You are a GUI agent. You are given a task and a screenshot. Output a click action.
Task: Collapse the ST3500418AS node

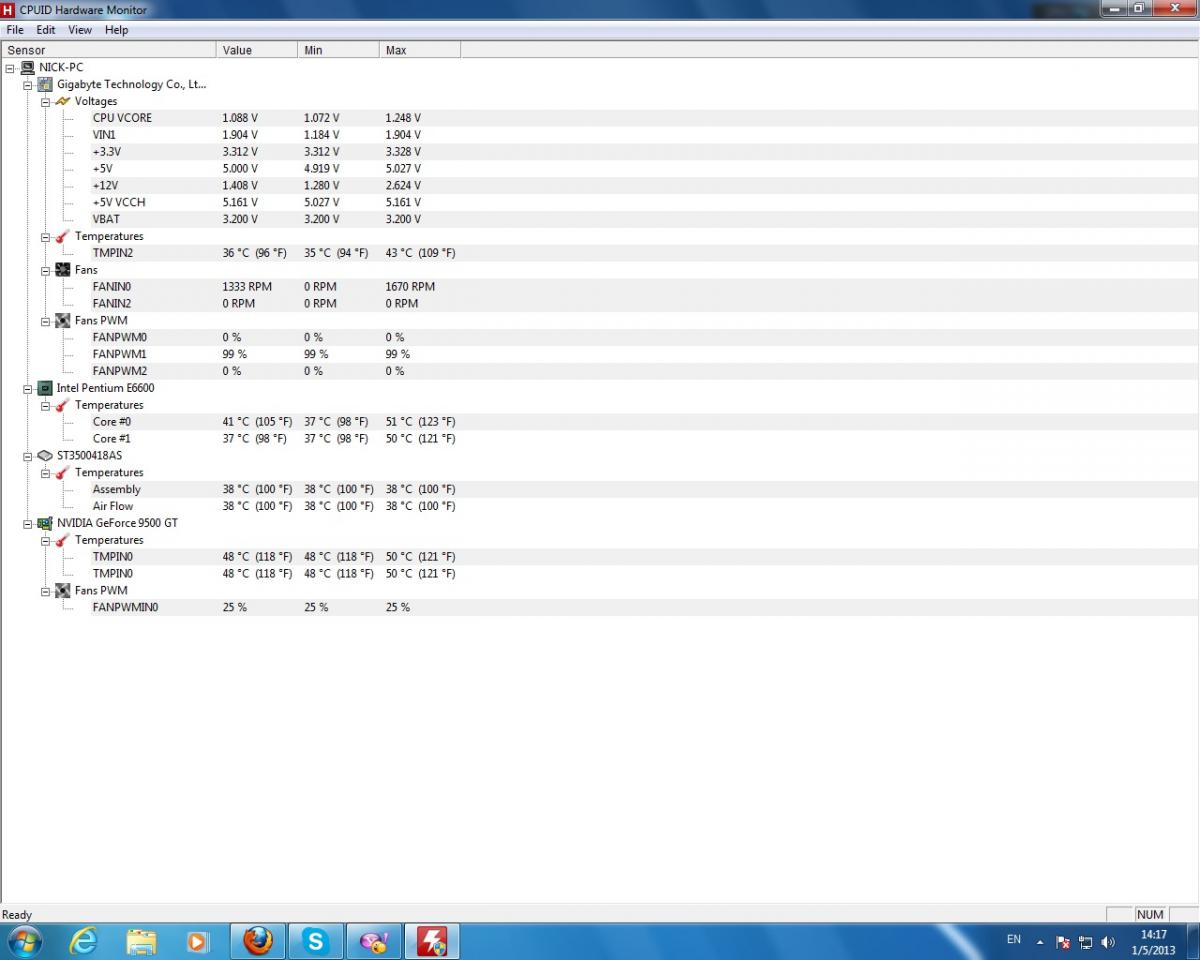click(27, 455)
